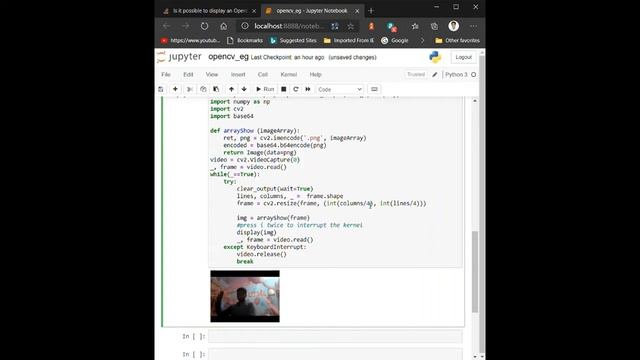The image size is (640, 360).
Task: Move the selected cell up
Action: [231, 89]
